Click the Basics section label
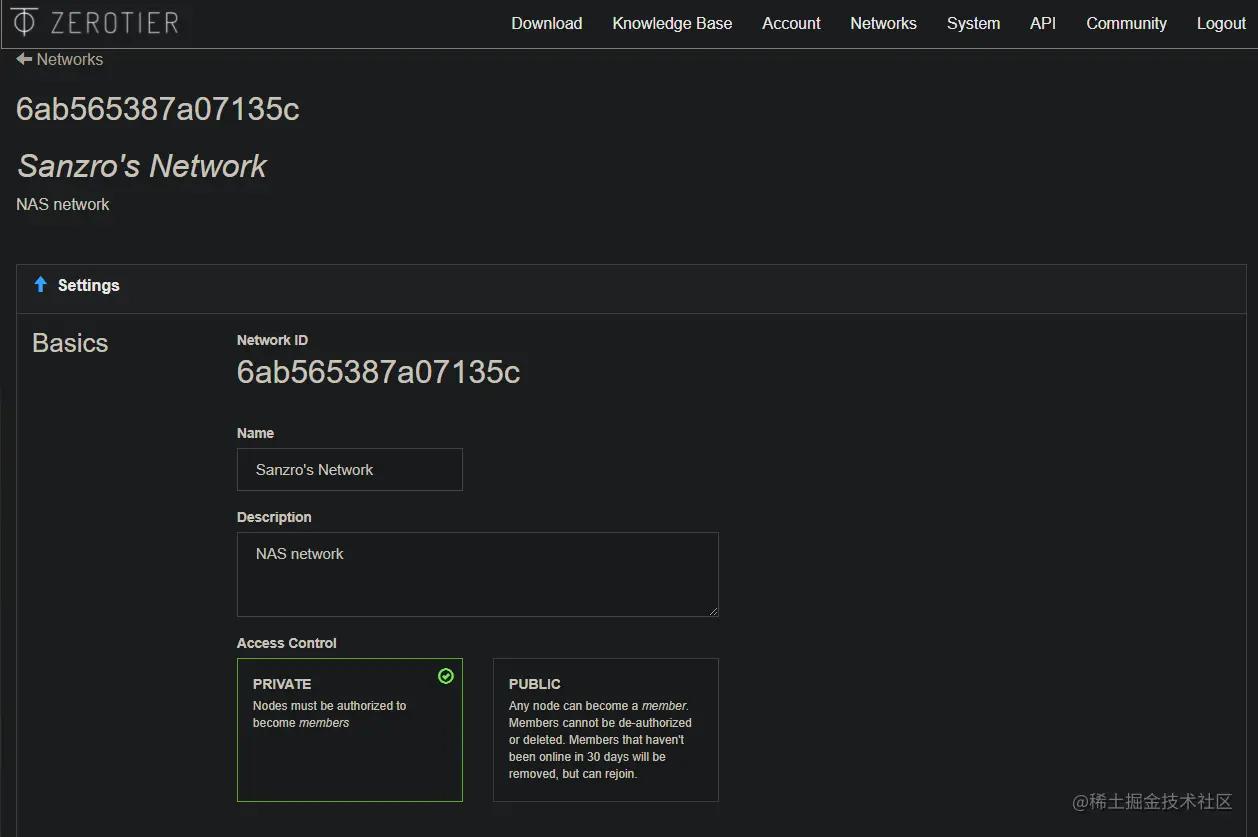 70,343
